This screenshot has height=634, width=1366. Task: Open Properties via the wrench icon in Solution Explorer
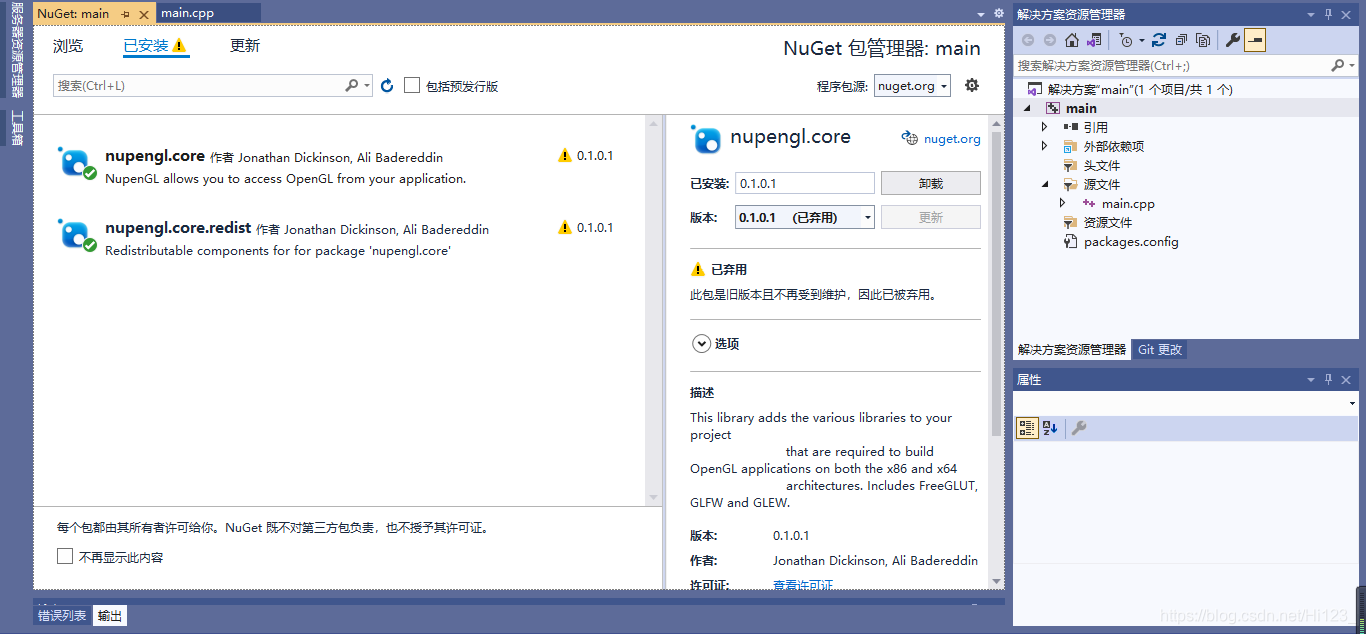1233,40
